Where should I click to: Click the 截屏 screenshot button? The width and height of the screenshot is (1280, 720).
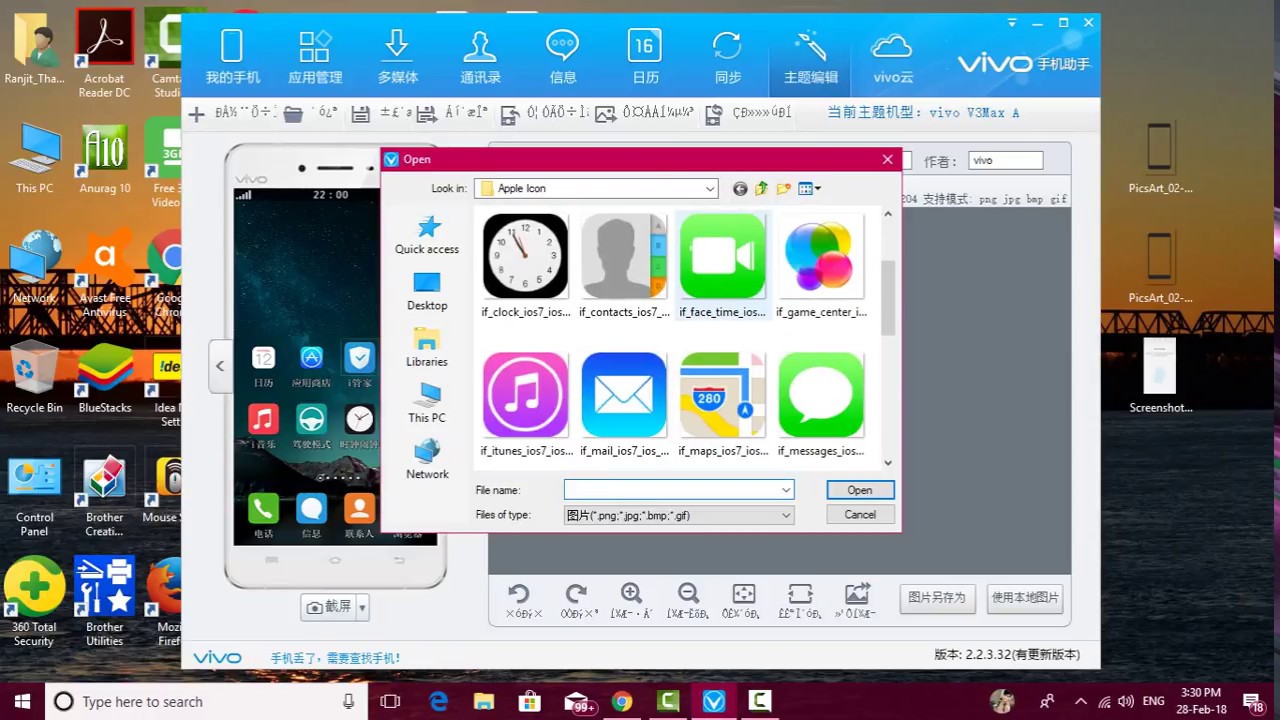(x=329, y=607)
